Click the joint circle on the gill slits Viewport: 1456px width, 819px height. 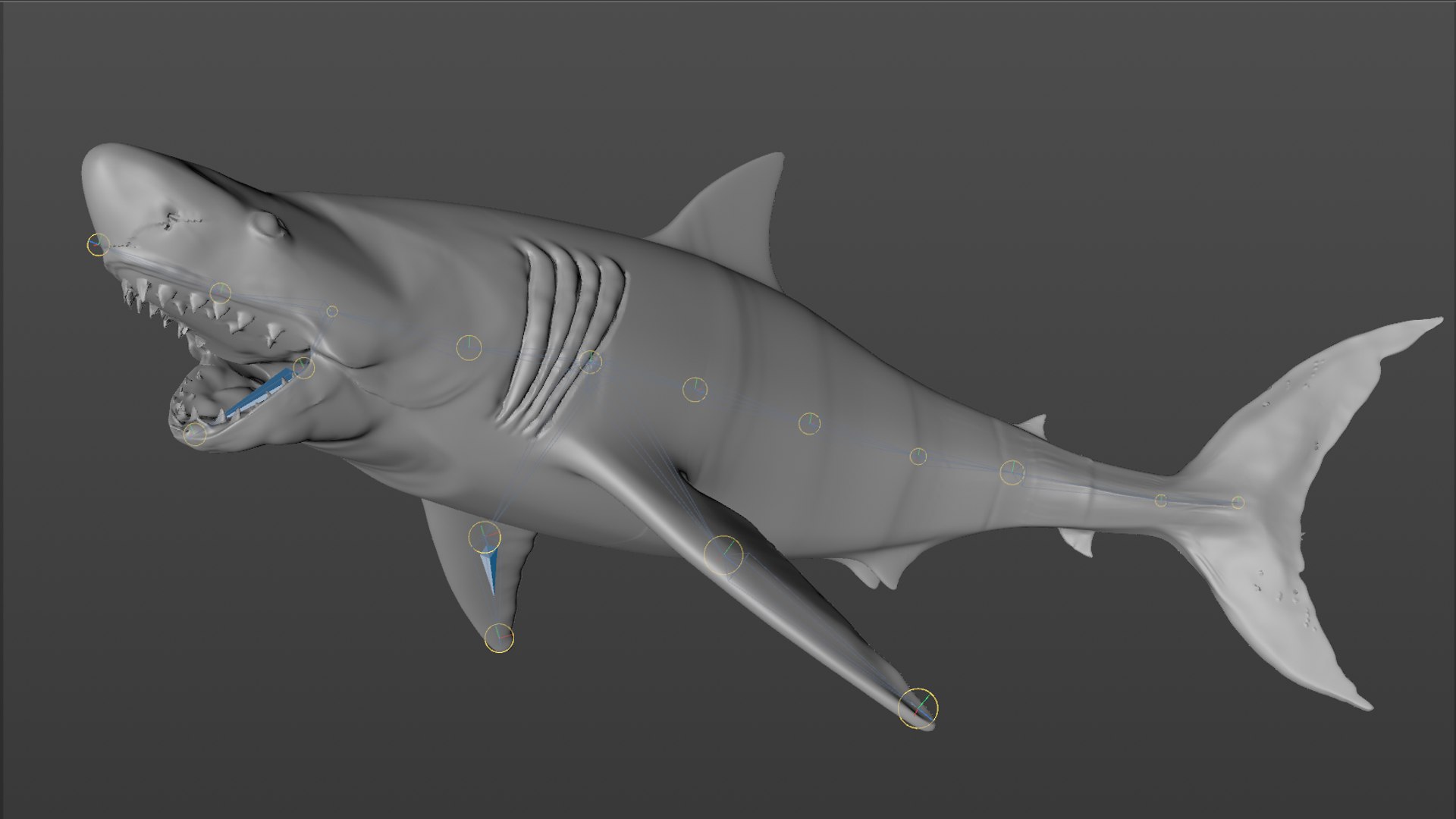[591, 362]
